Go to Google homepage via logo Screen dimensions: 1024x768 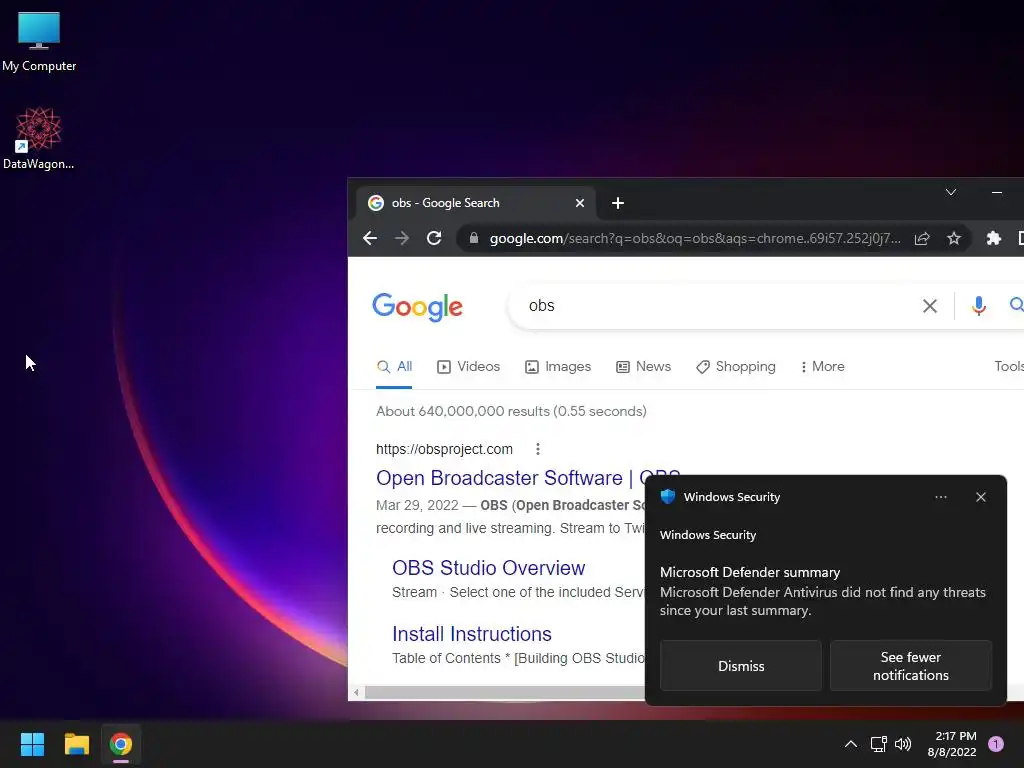[x=417, y=306]
